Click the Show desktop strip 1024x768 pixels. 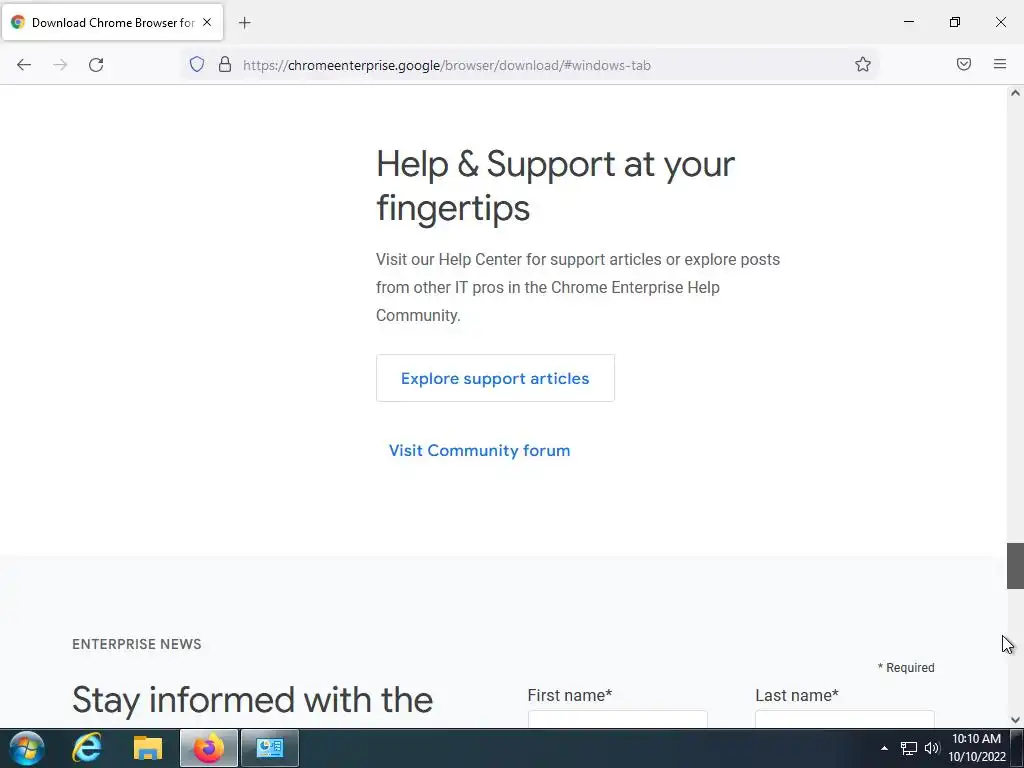click(1017, 748)
